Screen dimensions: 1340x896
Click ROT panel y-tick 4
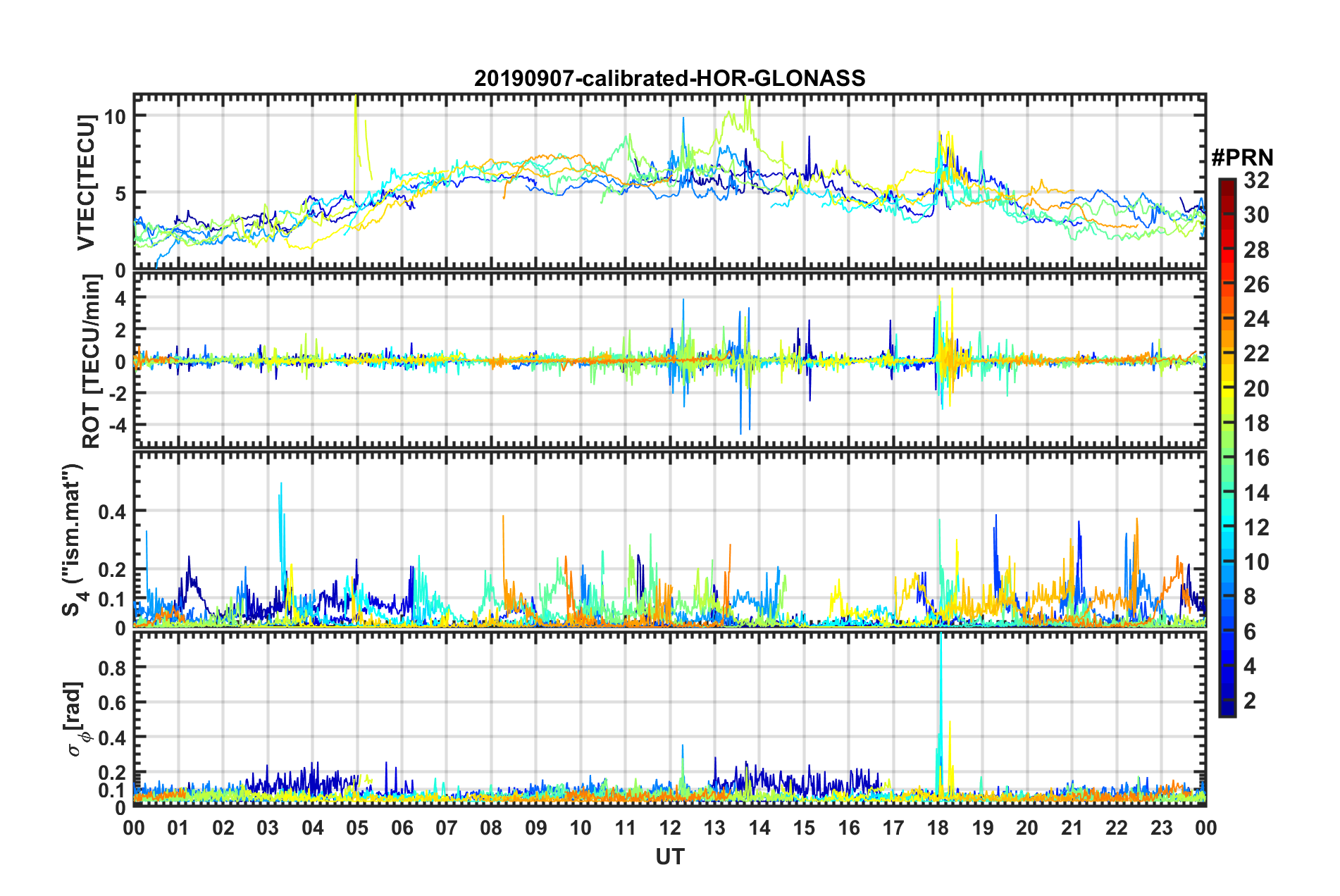click(x=120, y=299)
